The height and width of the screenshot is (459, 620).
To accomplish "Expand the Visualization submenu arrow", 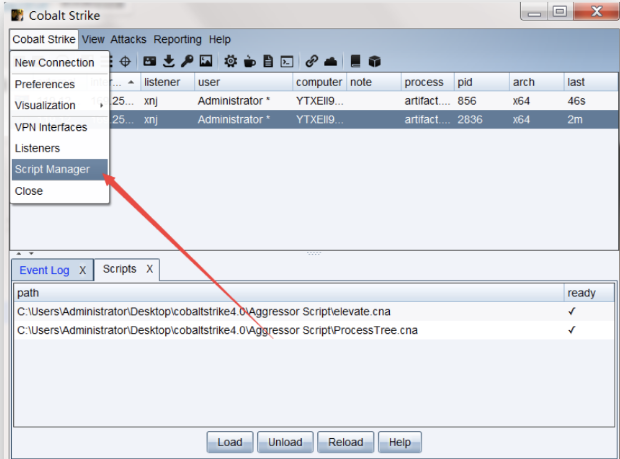I will 102,106.
